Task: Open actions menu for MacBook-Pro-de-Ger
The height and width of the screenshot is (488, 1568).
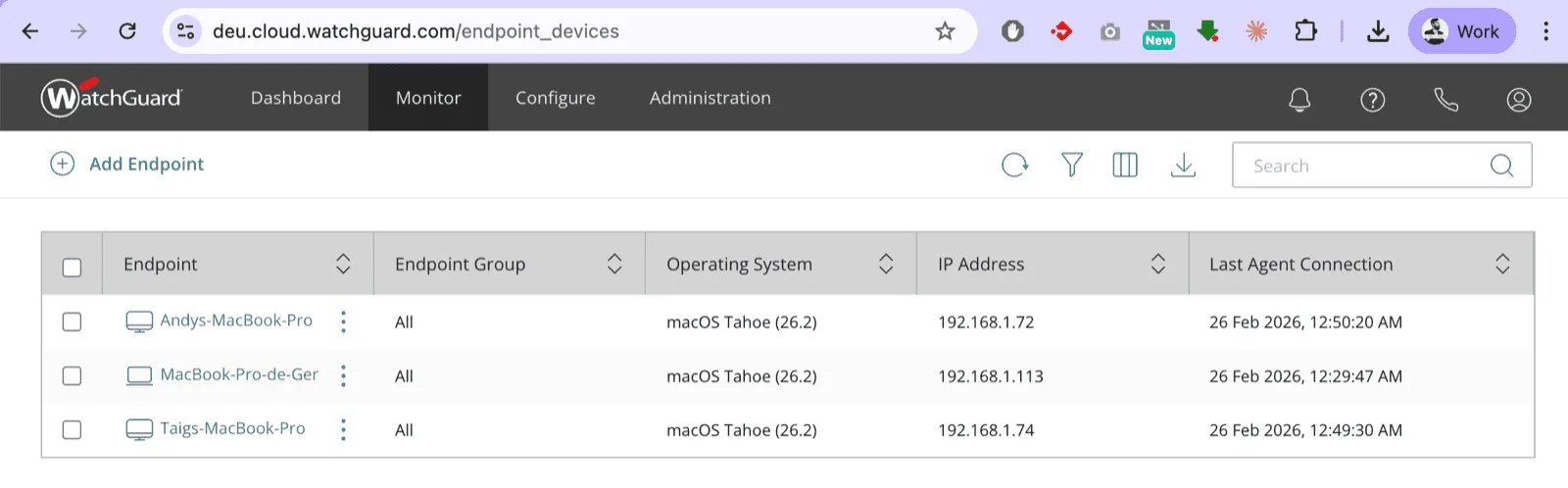Action: coord(343,375)
